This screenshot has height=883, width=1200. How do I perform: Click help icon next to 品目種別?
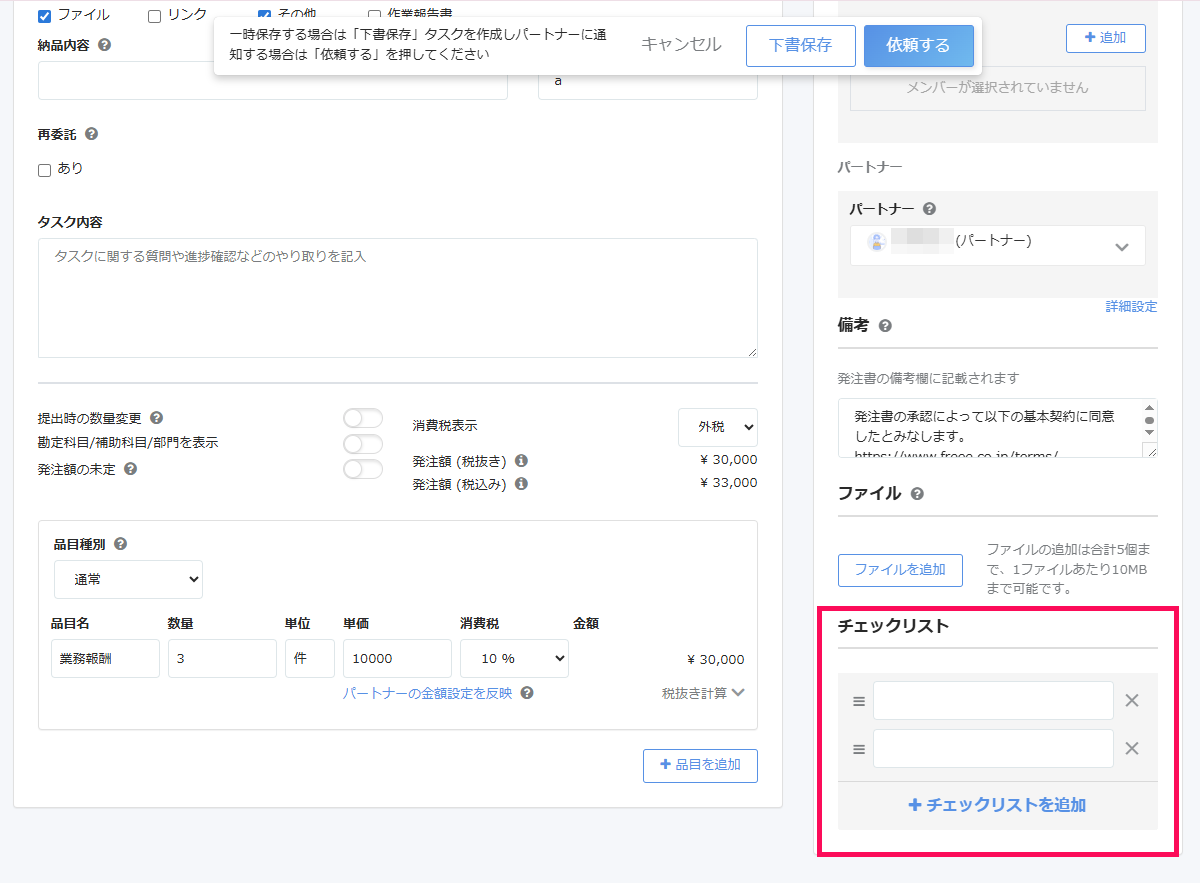[x=120, y=544]
